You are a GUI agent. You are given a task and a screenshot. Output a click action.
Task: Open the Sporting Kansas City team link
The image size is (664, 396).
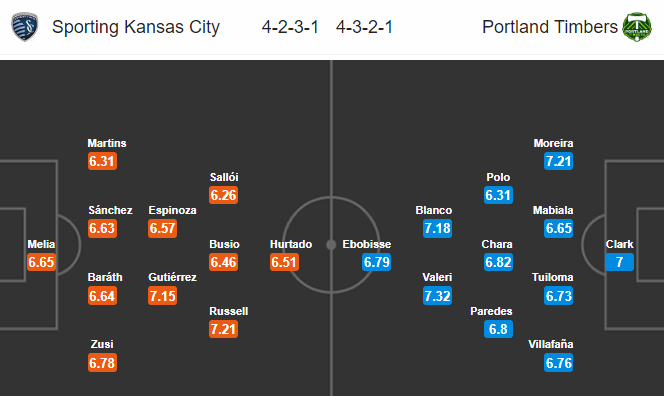136,27
